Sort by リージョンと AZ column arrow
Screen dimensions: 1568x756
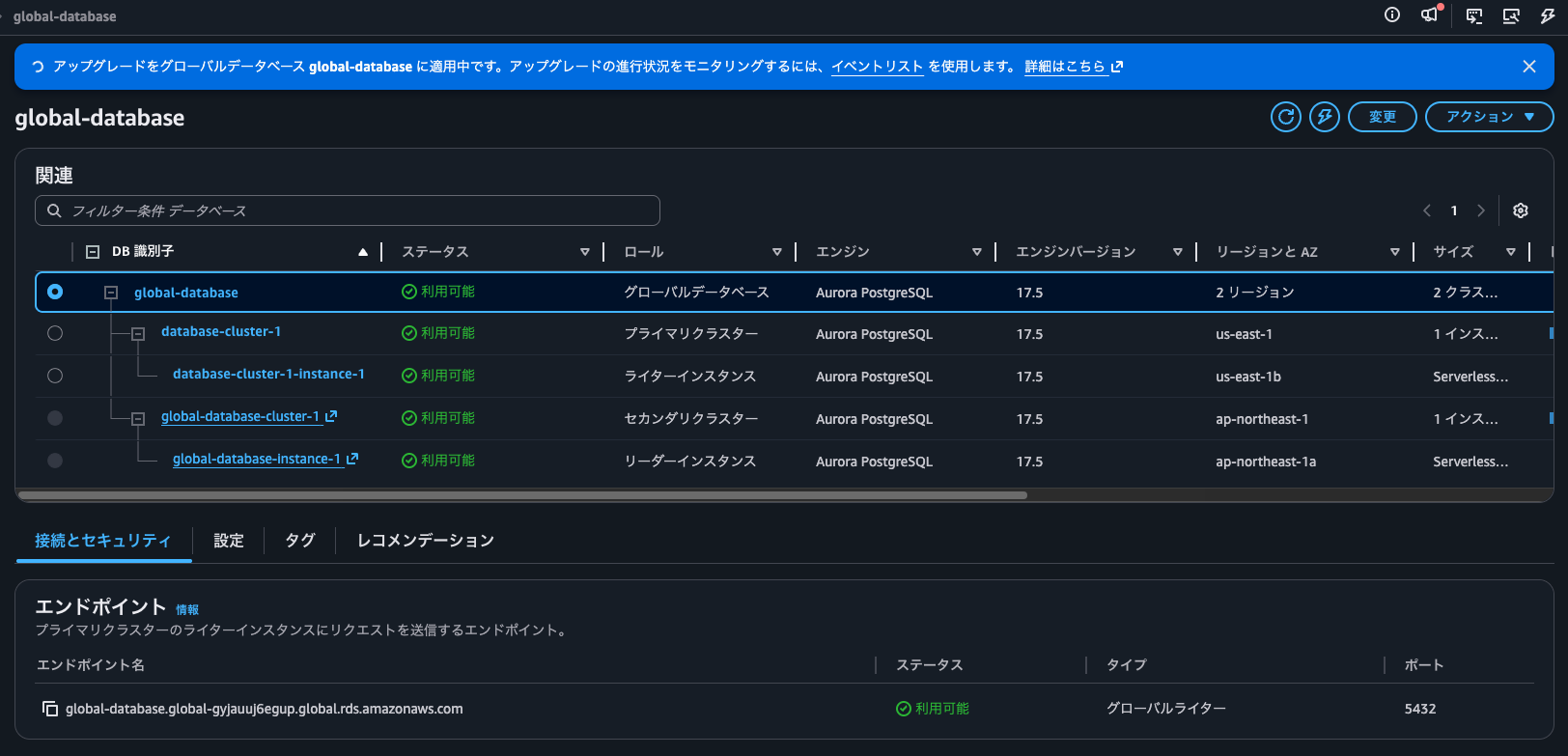point(1395,252)
